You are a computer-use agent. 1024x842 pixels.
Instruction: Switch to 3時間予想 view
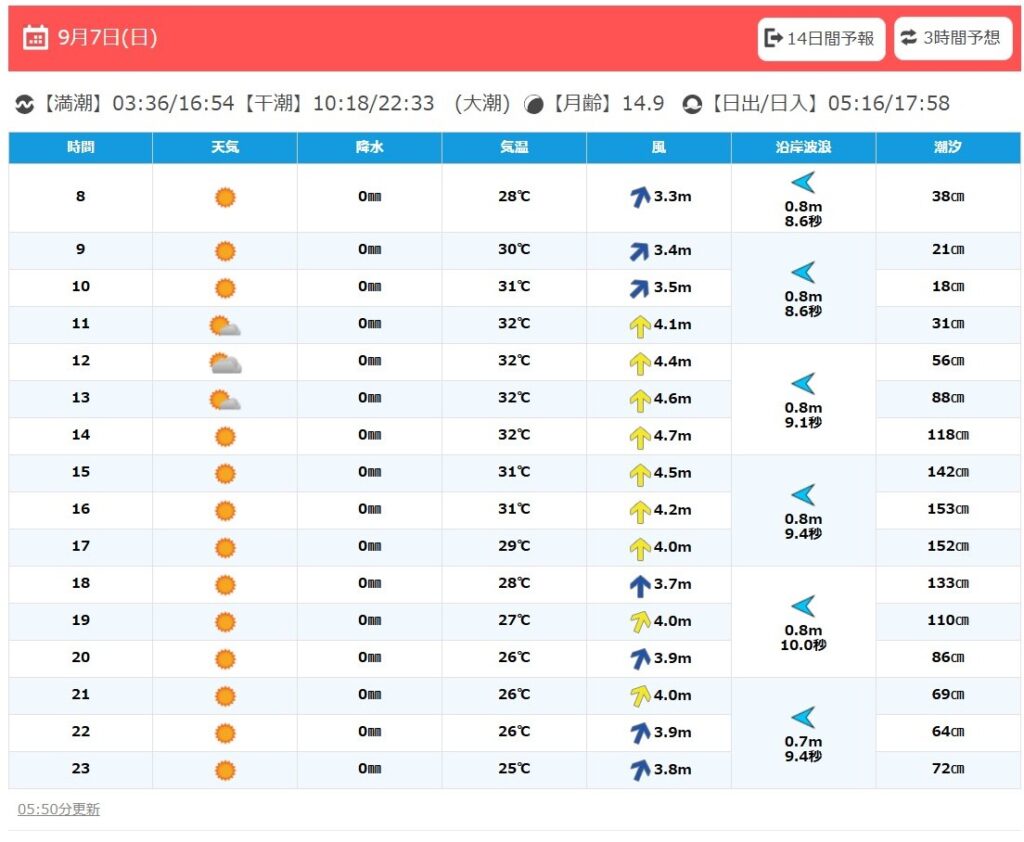point(953,38)
